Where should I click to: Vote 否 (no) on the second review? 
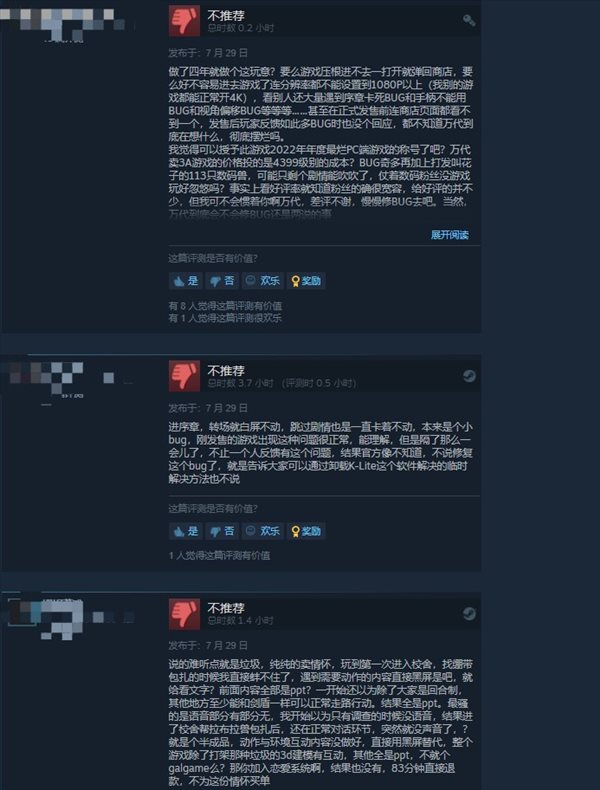[x=222, y=531]
